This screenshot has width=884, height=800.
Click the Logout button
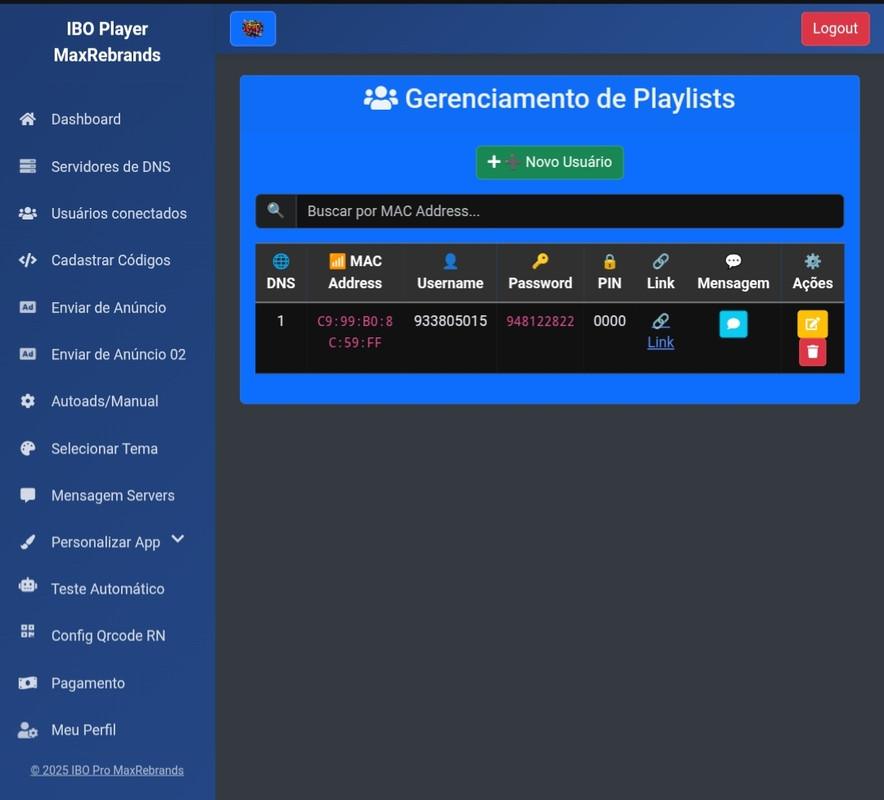(835, 28)
